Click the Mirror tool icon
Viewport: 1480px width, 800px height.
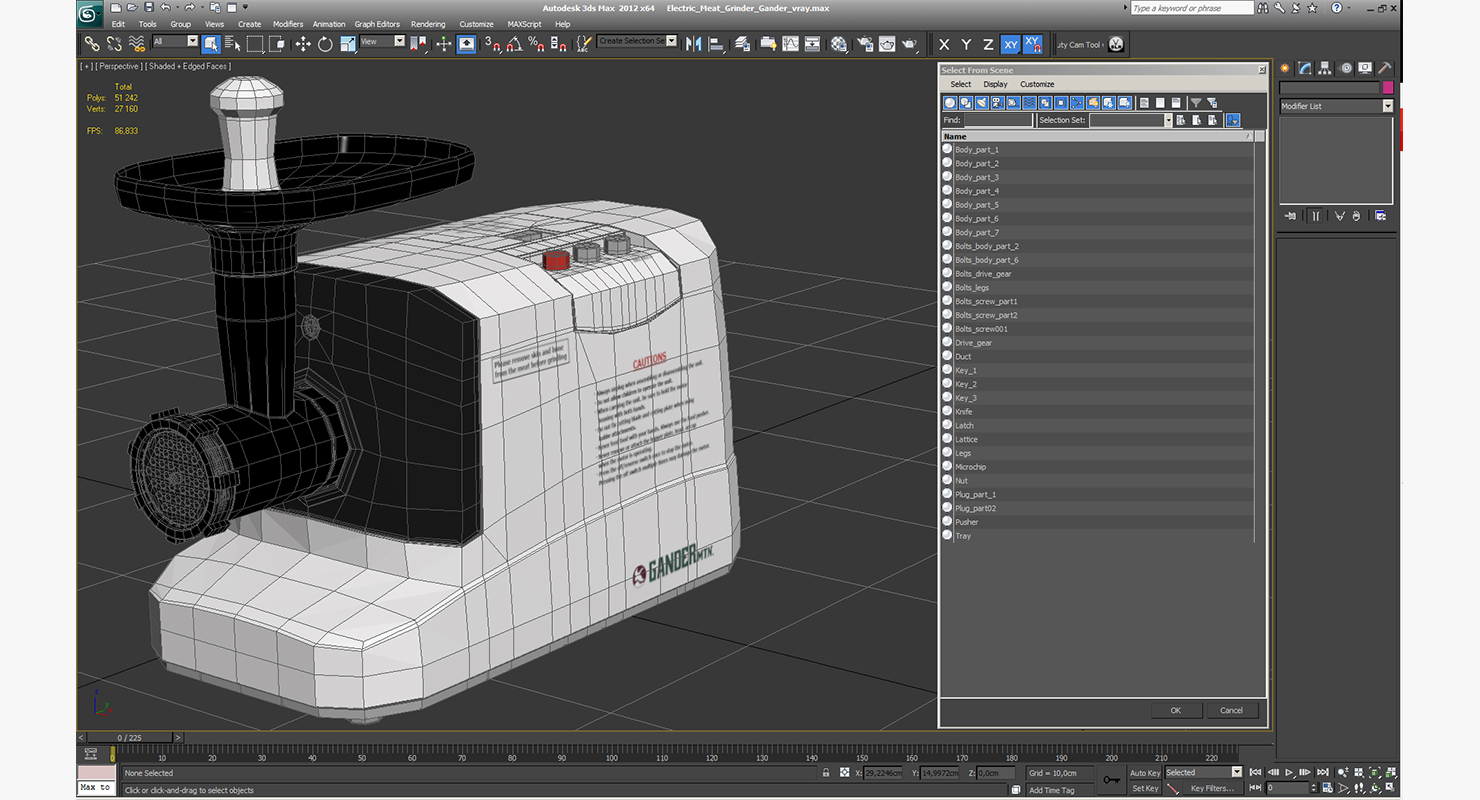tap(693, 44)
